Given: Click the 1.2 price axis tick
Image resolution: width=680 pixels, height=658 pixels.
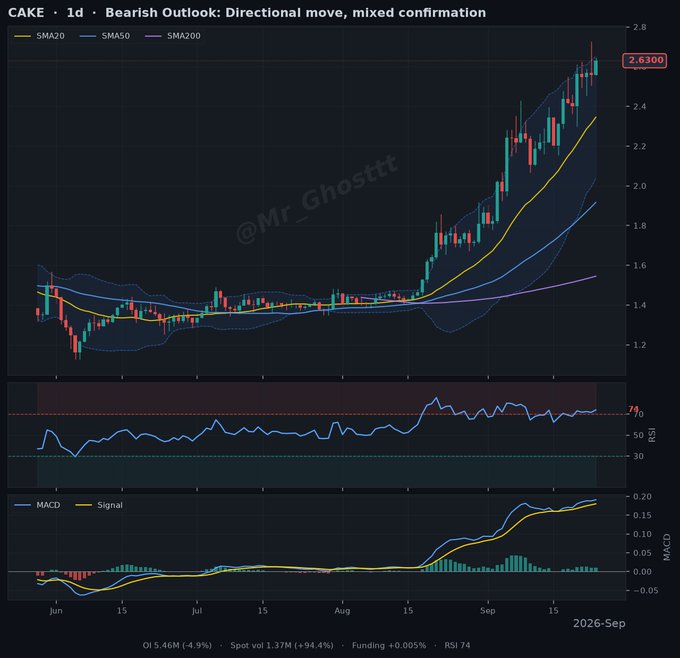Looking at the screenshot, I should click(639, 345).
